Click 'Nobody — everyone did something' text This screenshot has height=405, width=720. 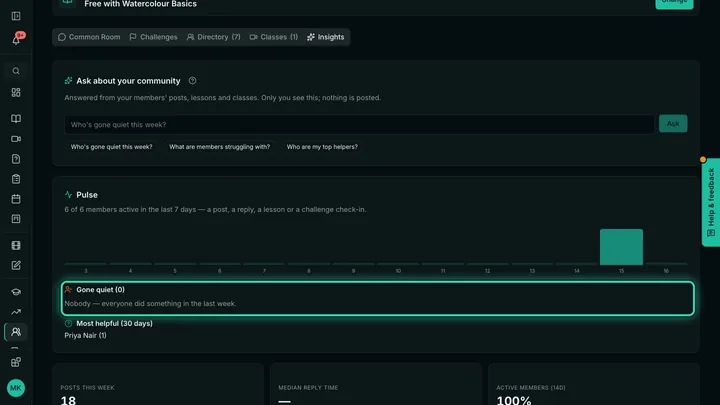[150, 304]
